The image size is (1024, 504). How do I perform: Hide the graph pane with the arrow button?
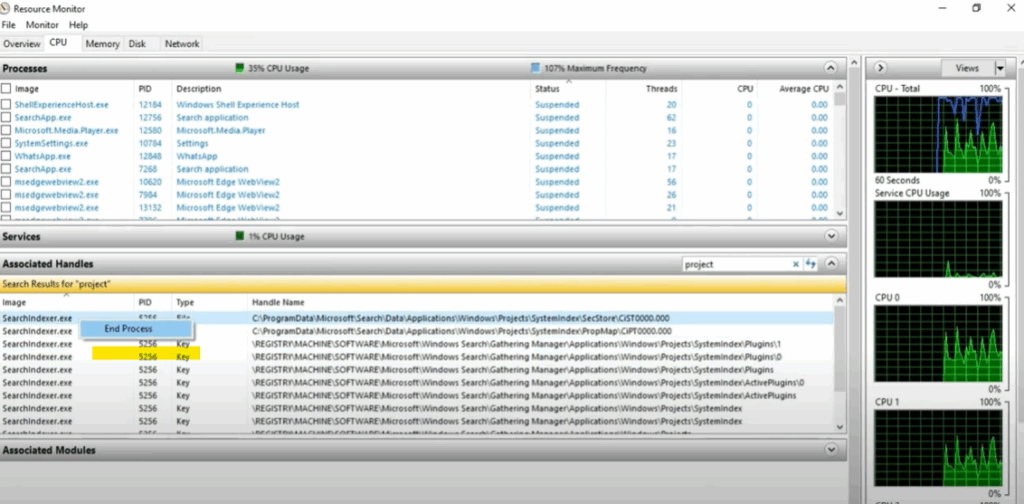(881, 68)
